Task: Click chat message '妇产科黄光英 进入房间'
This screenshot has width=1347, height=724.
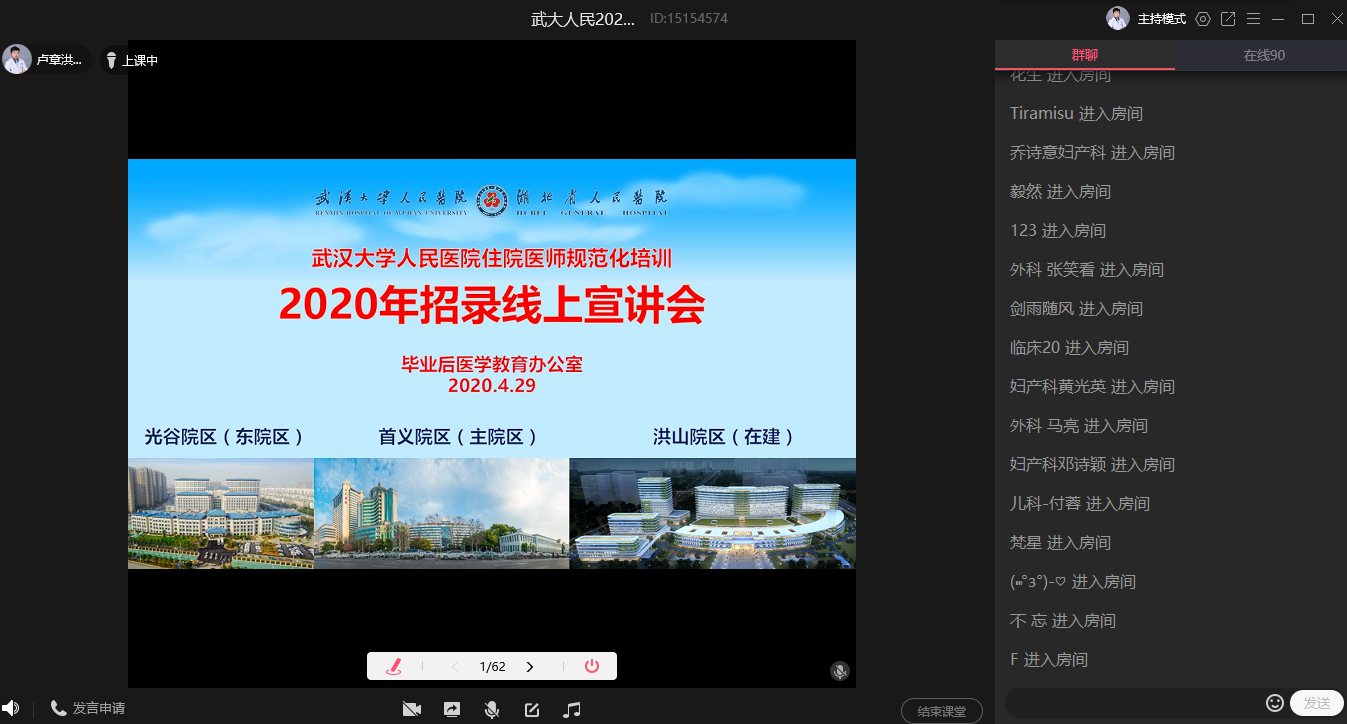Action: (x=1092, y=386)
